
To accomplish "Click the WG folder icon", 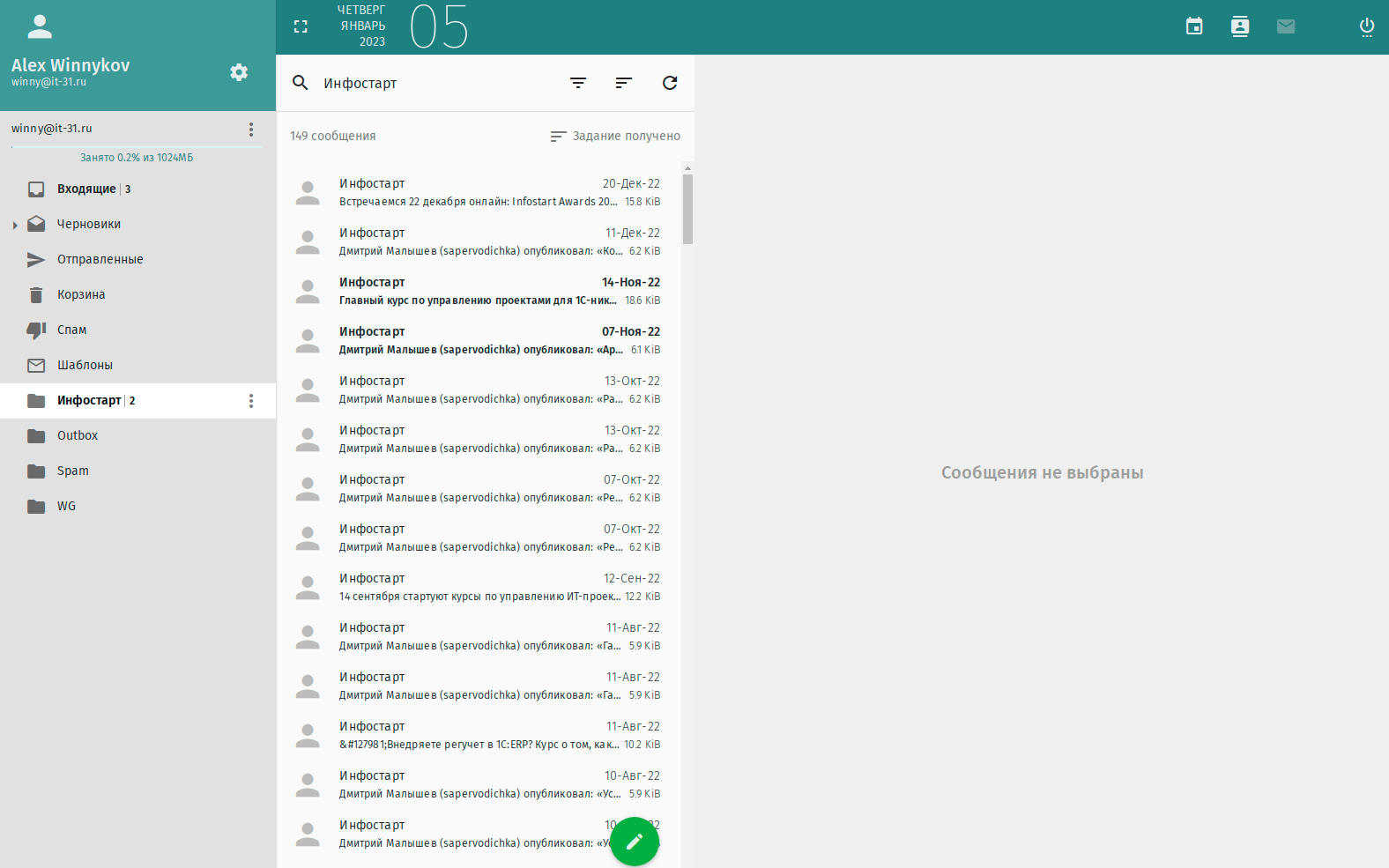I will pyautogui.click(x=36, y=506).
